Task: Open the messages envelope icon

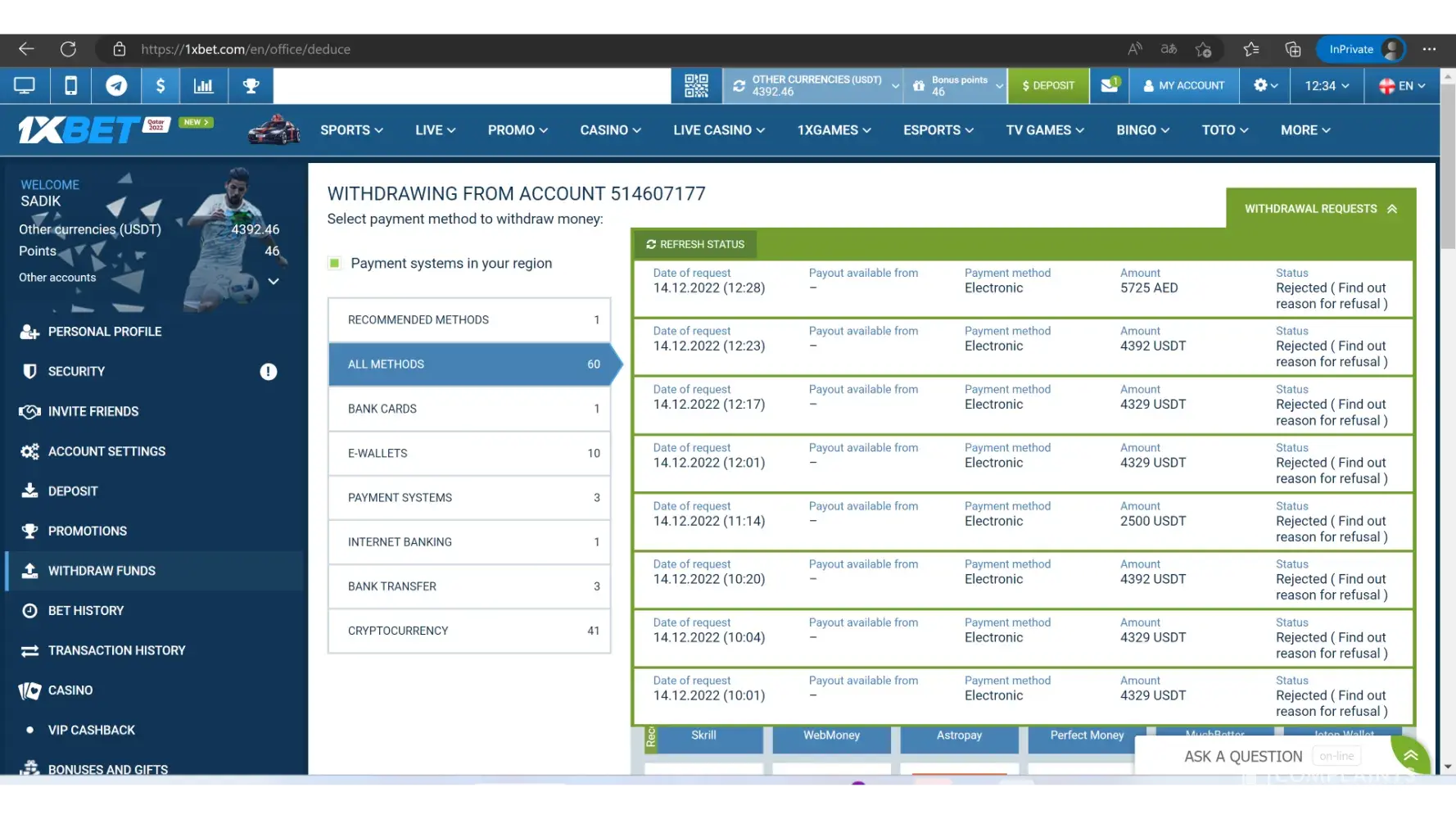Action: point(1110,86)
